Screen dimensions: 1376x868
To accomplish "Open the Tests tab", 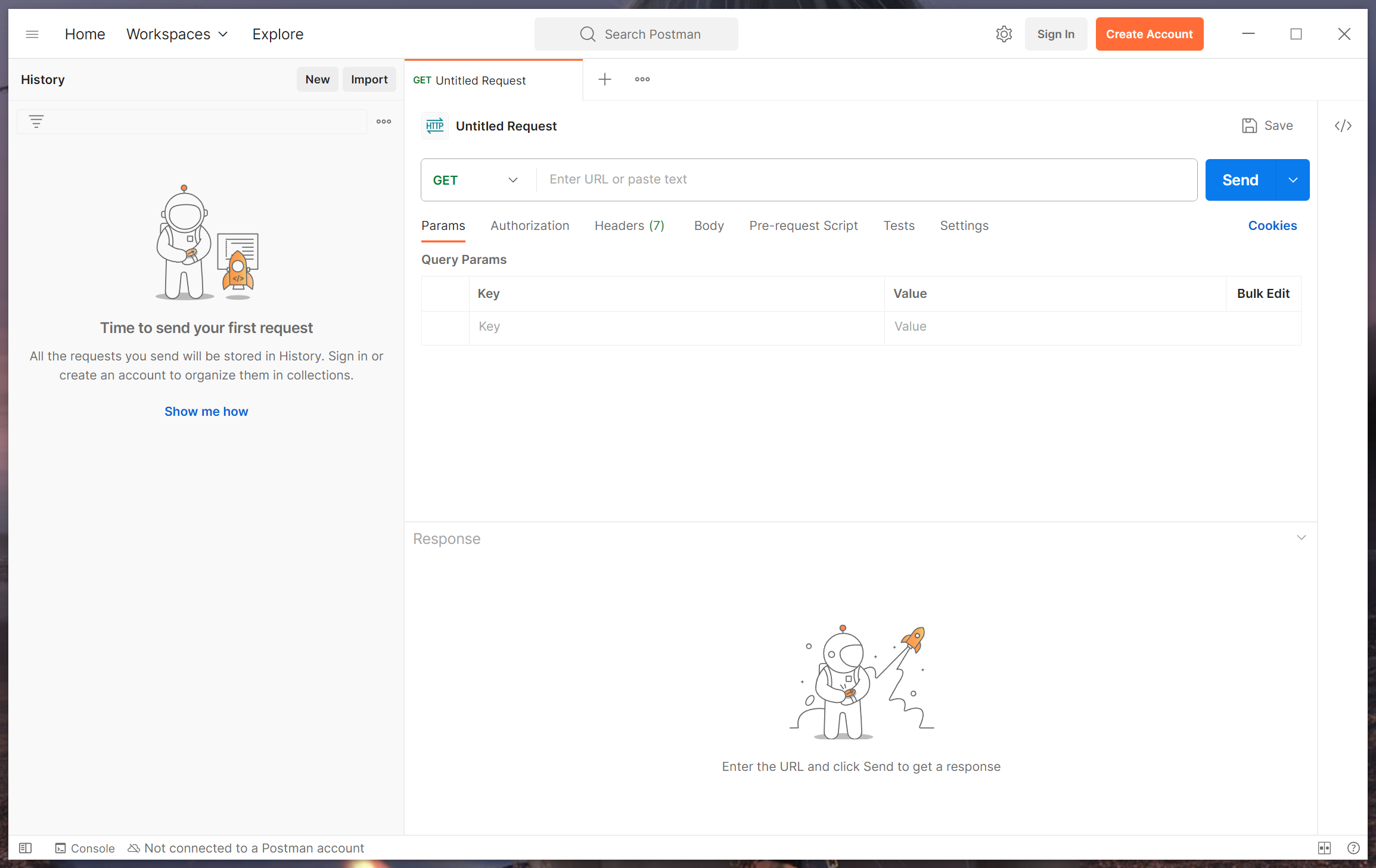I will coord(899,226).
